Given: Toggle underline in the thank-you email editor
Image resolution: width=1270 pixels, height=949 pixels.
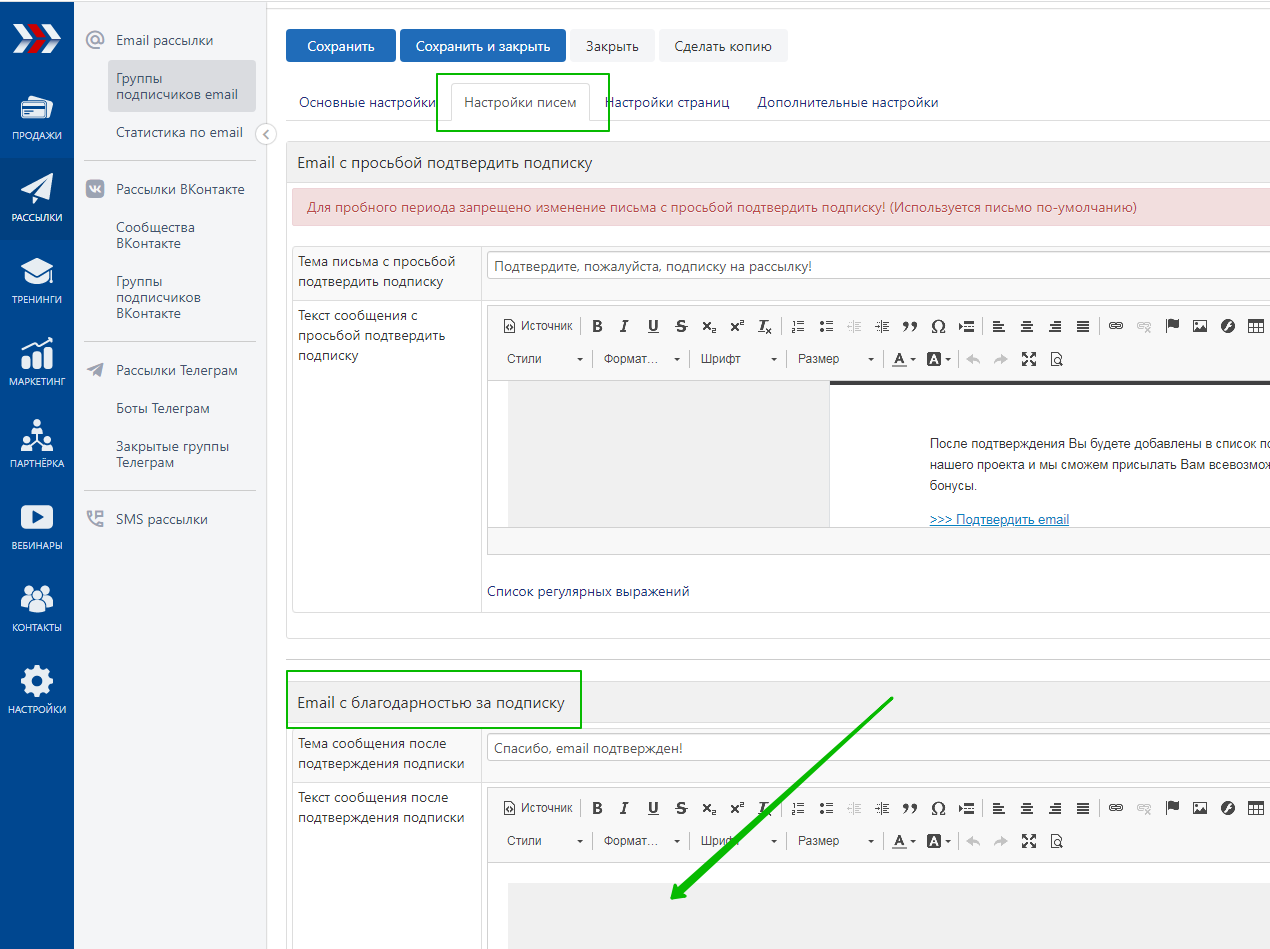Looking at the screenshot, I should (x=653, y=808).
